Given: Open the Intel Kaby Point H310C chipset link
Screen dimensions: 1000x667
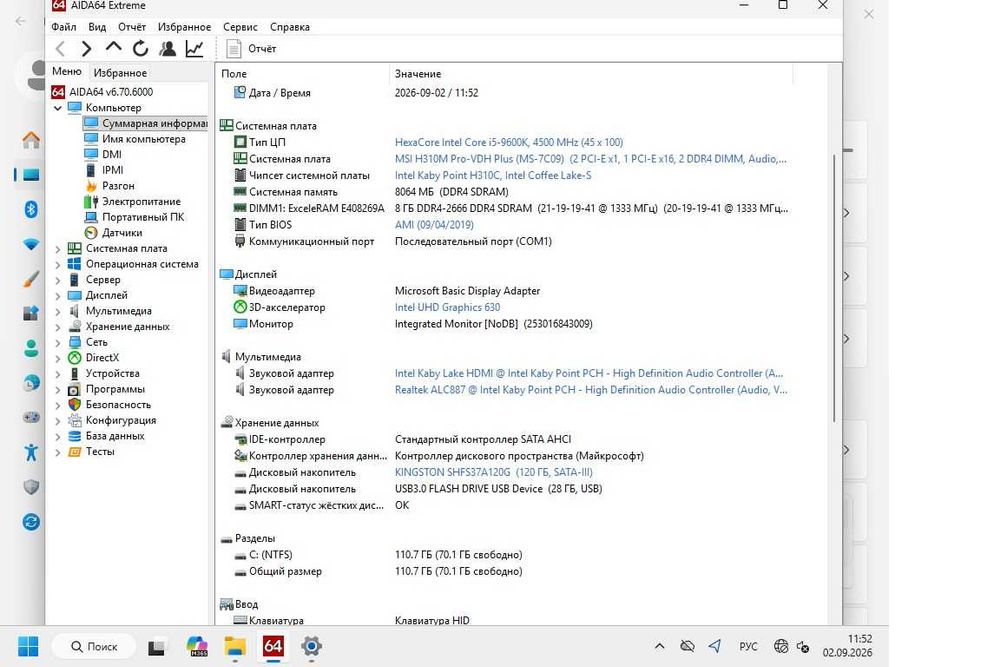Looking at the screenshot, I should 492,175.
